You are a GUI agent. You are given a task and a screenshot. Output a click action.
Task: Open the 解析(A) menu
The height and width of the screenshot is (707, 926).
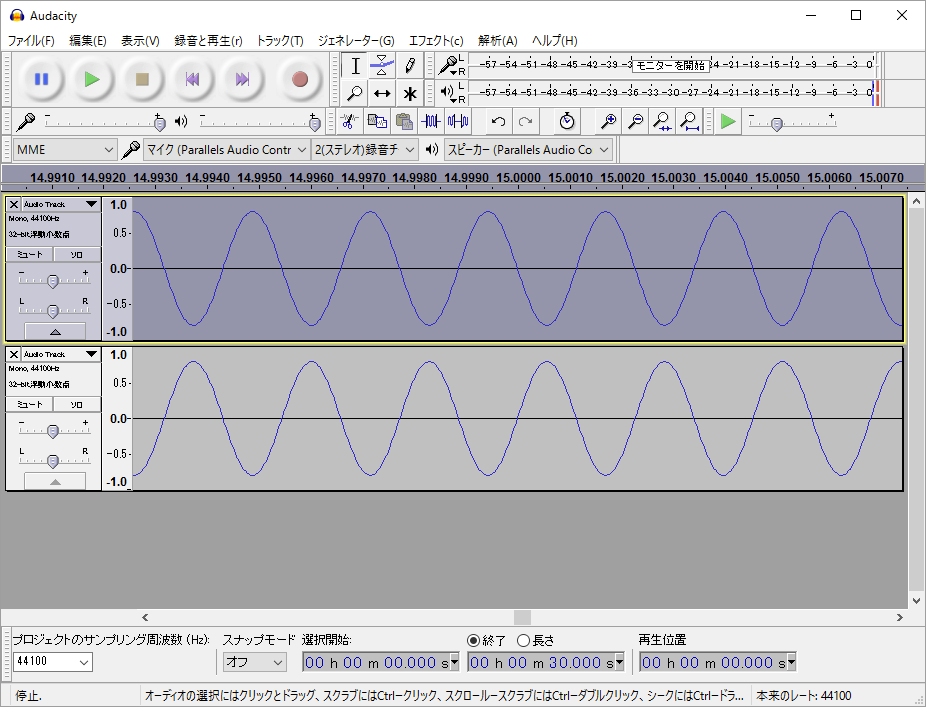[497, 41]
